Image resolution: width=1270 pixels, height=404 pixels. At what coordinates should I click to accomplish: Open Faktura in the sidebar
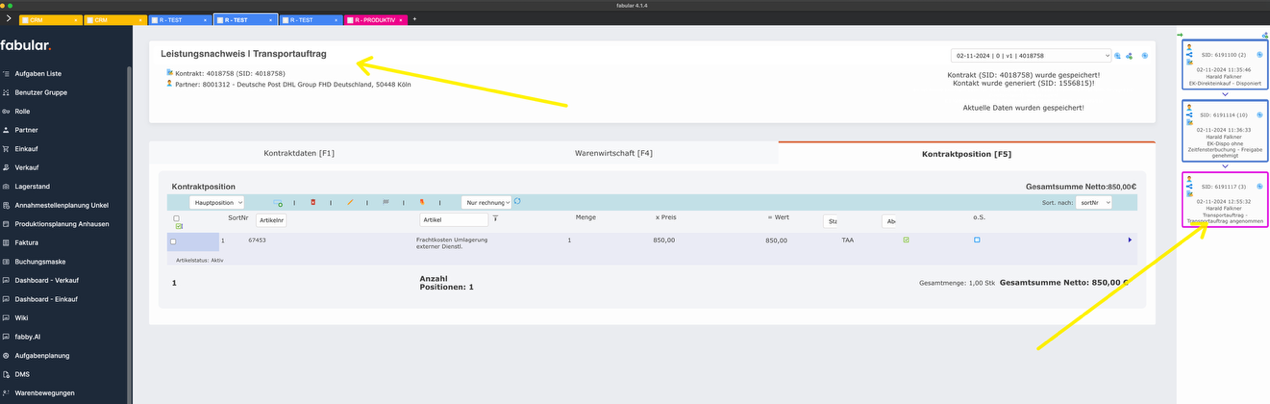pyautogui.click(x=26, y=243)
